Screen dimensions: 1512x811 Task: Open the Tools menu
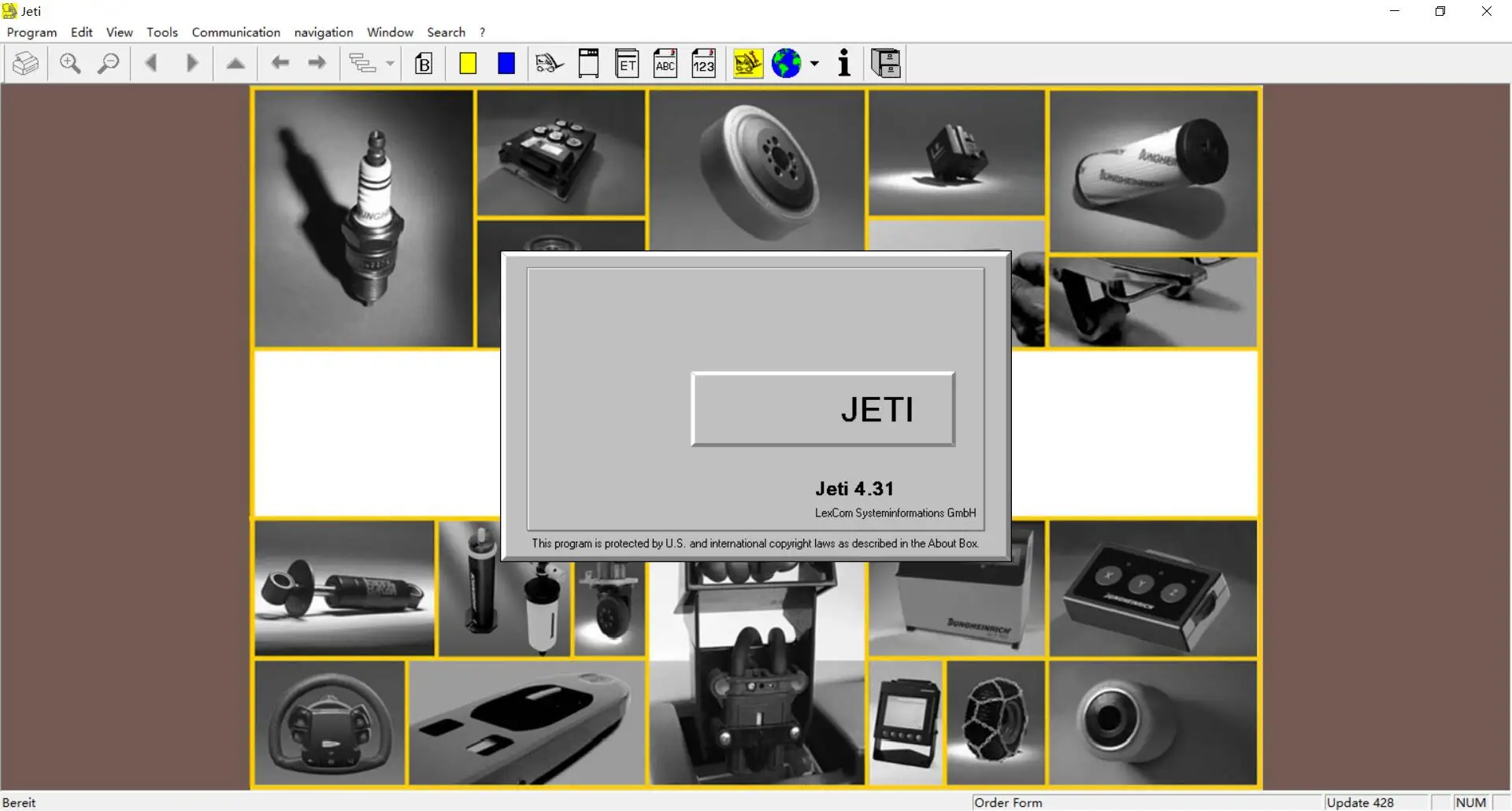click(162, 32)
